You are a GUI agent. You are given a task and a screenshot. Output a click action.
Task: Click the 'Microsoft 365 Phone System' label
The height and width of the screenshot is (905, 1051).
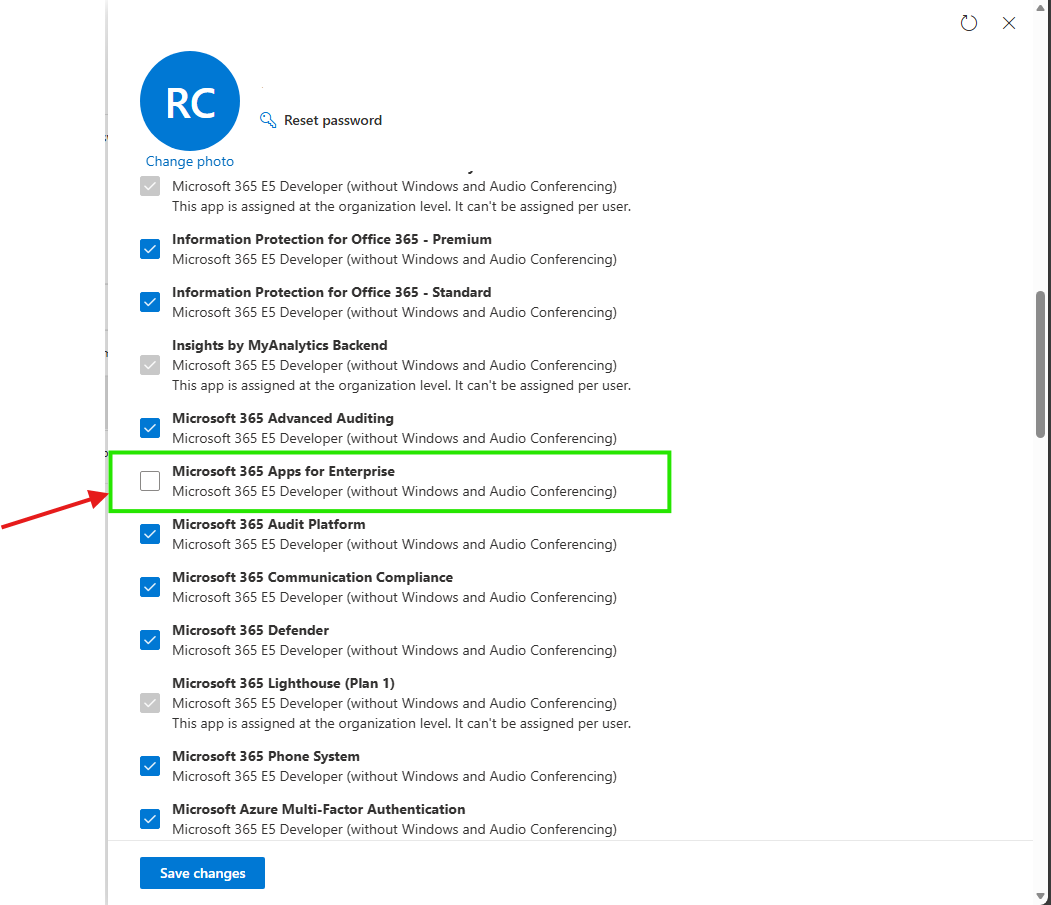tap(266, 756)
